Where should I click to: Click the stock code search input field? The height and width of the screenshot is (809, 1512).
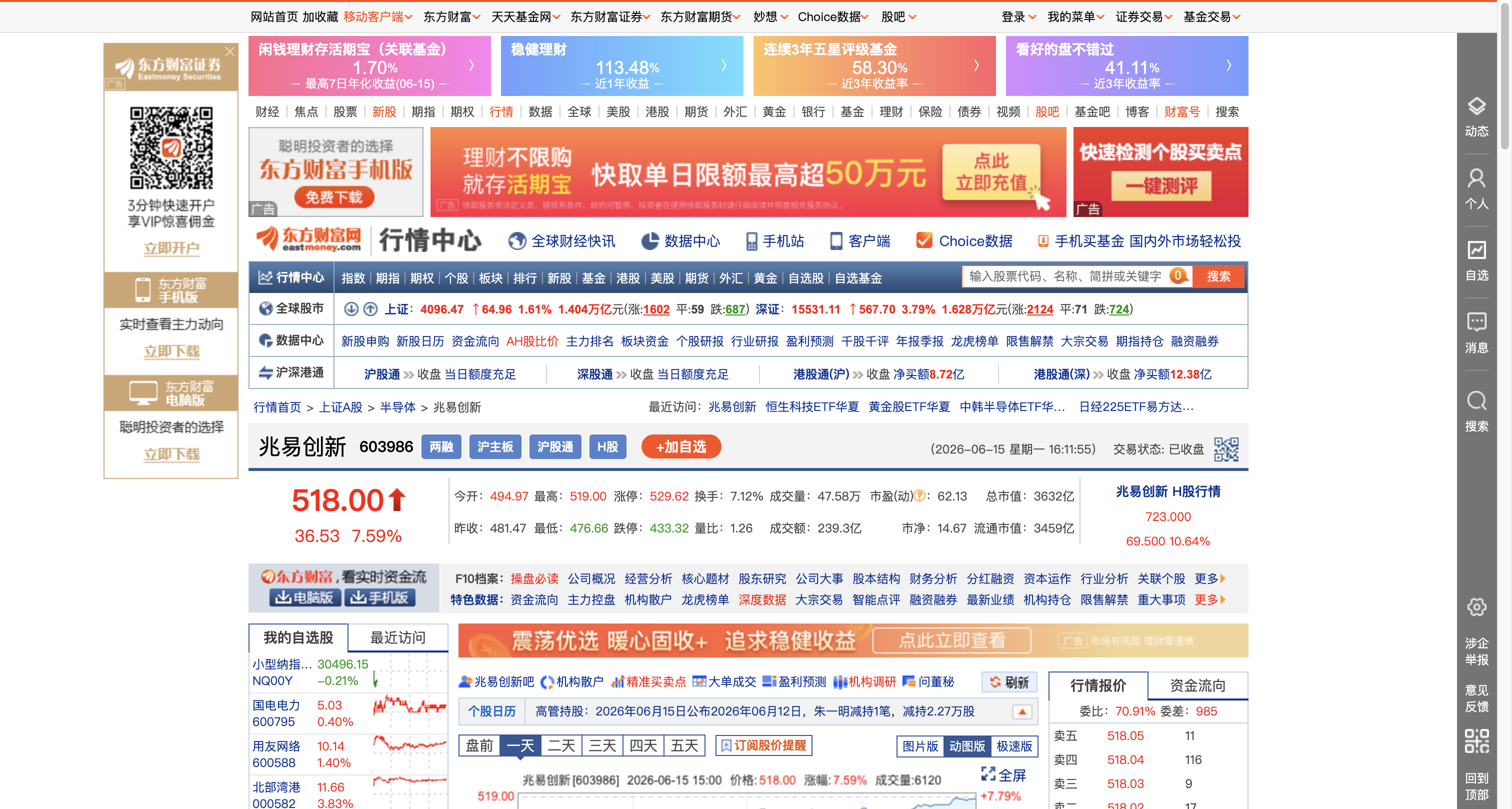(x=1065, y=276)
